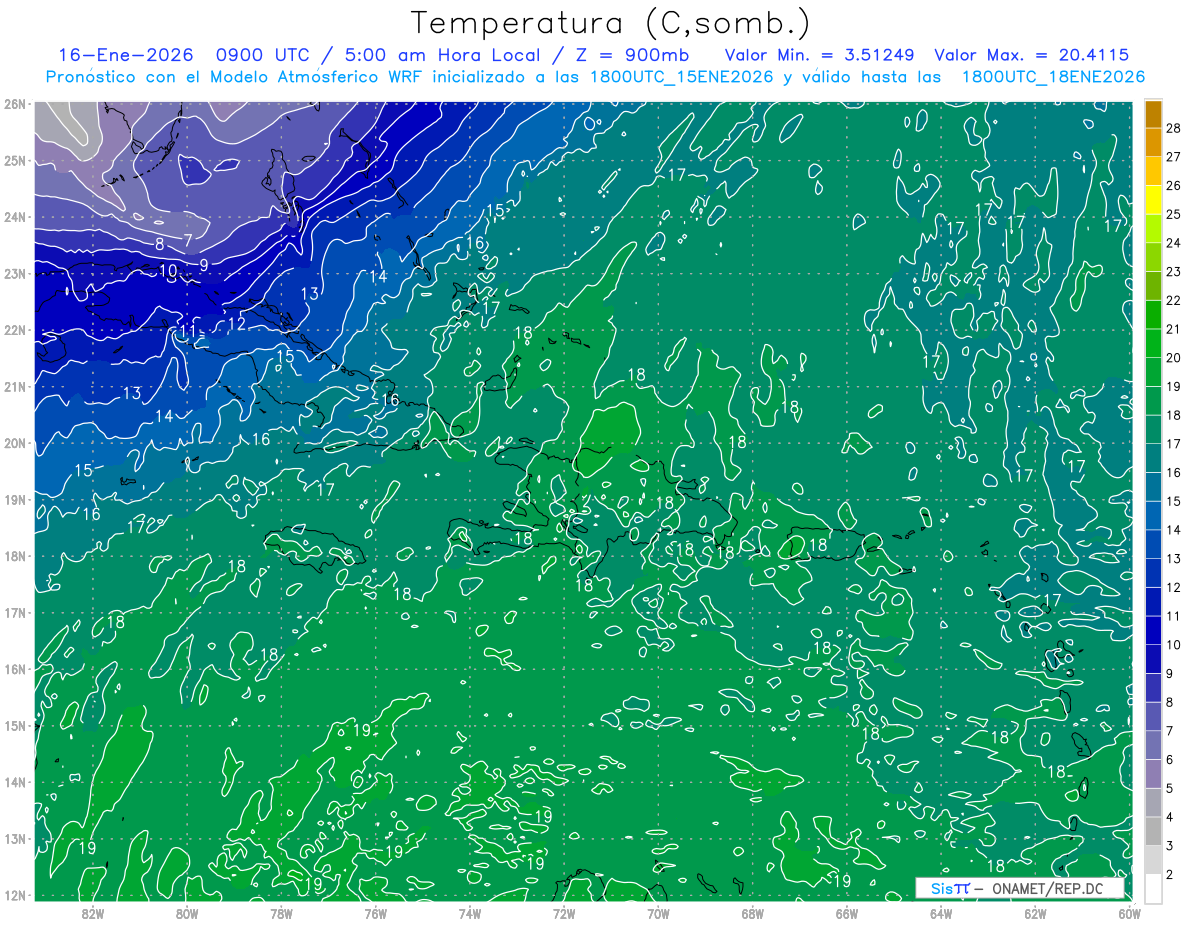Click latitude axis label "23N"
Image resolution: width=1200 pixels, height=927 pixels.
[14, 273]
